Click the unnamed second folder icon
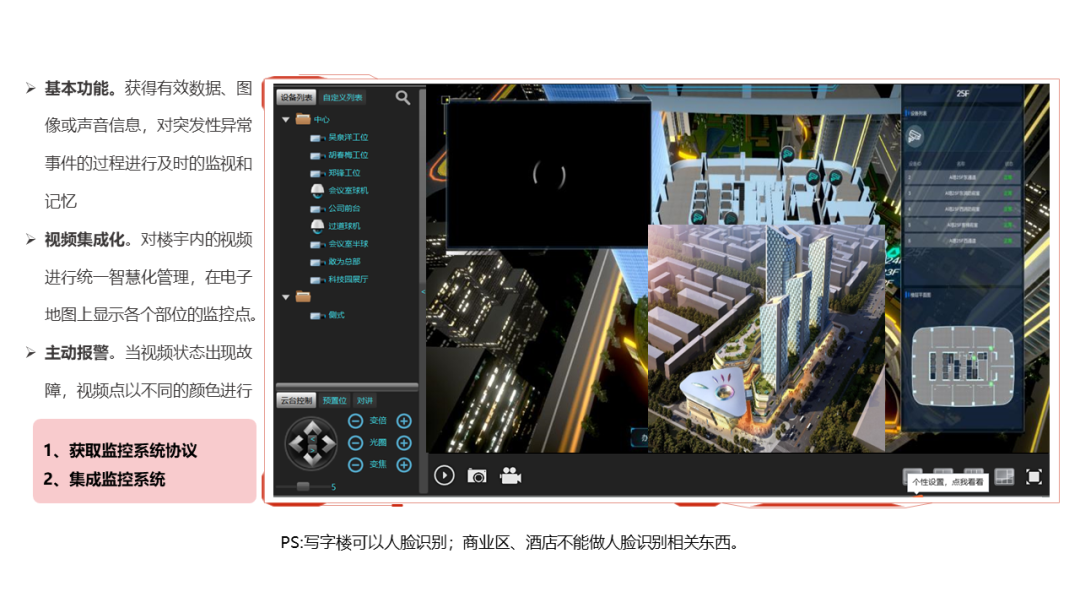The height and width of the screenshot is (608, 1080). tap(303, 297)
